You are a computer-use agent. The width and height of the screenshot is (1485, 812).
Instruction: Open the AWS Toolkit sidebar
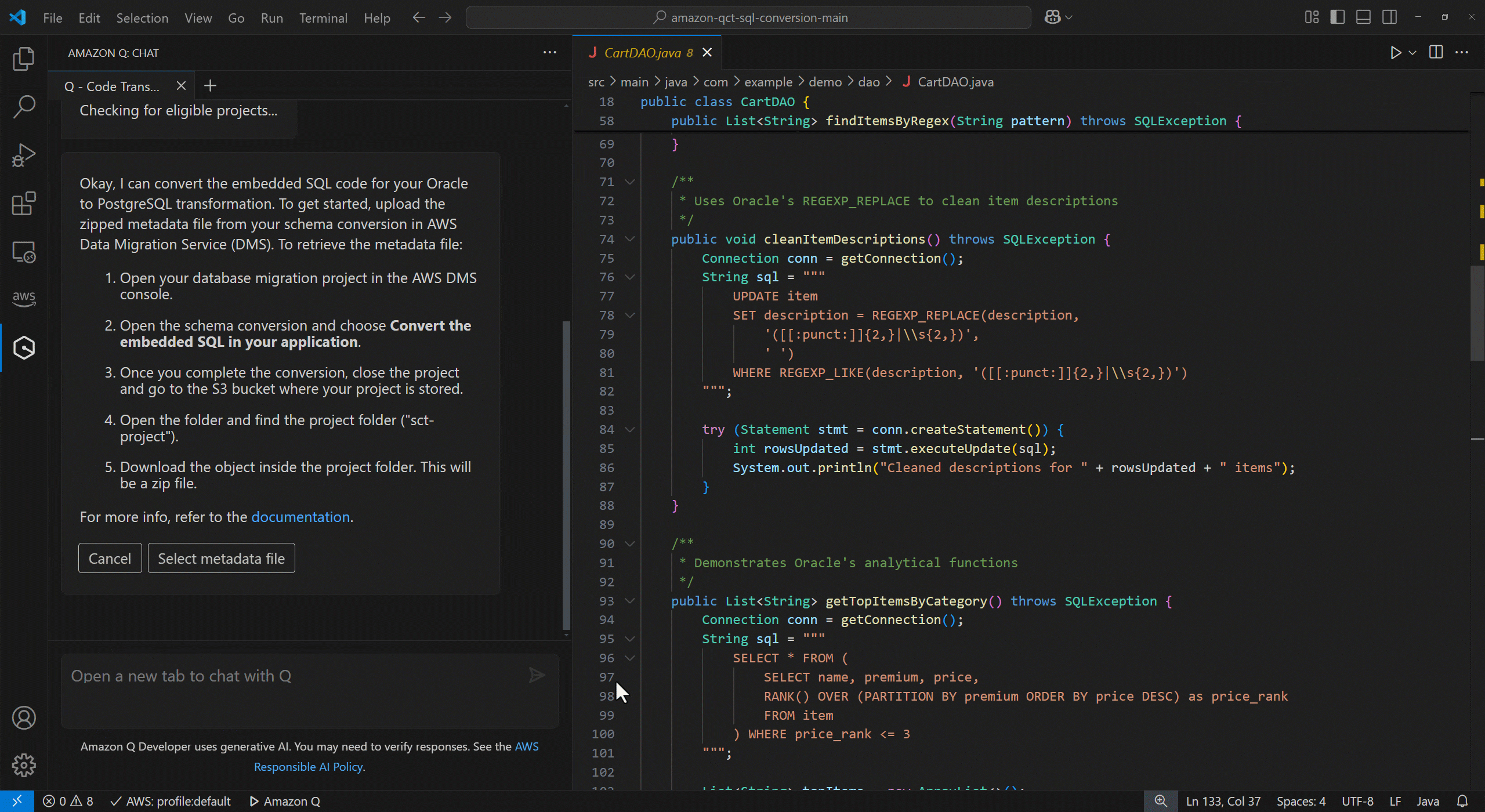(x=24, y=298)
